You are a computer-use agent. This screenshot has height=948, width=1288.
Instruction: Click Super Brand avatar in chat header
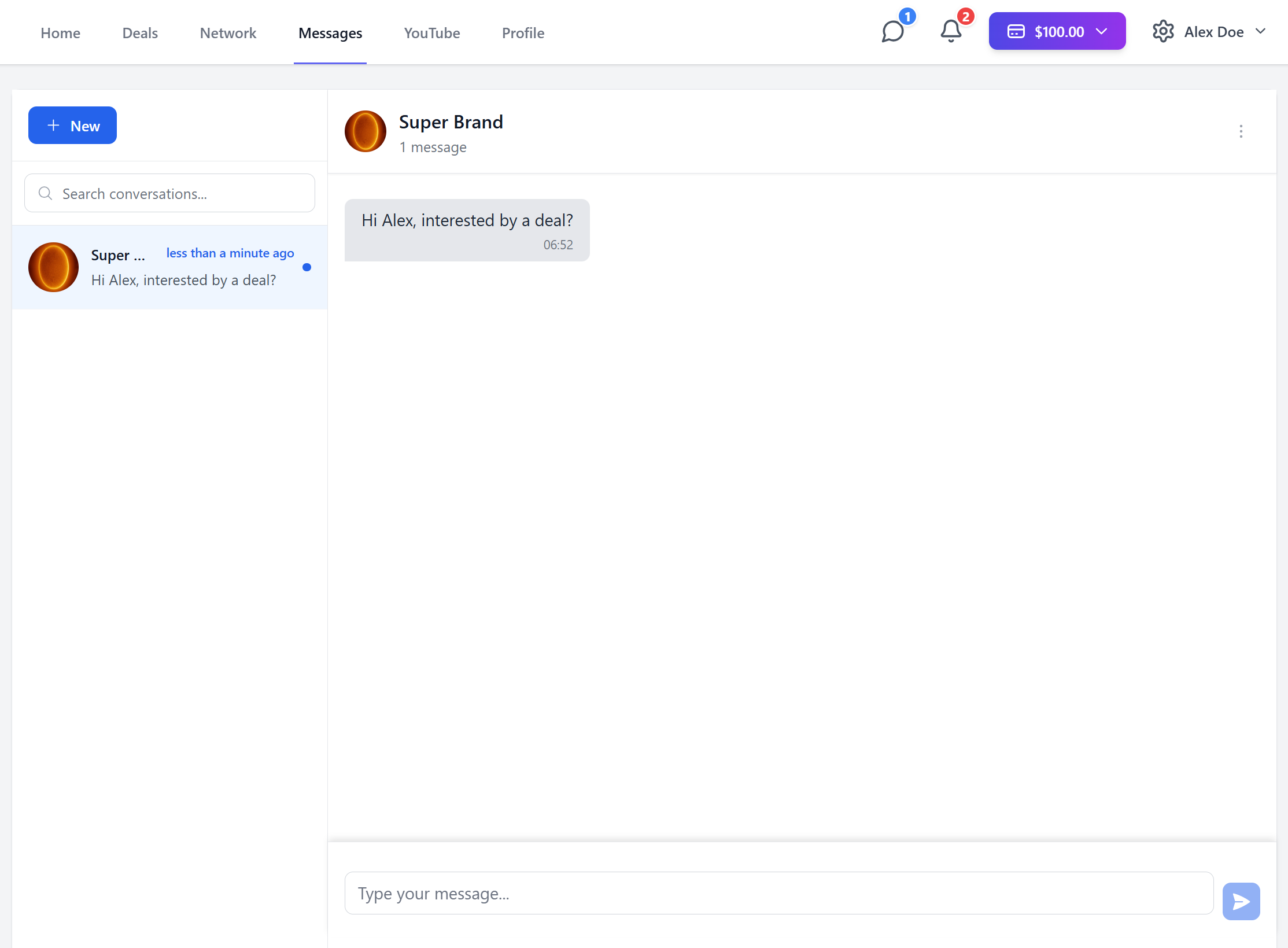(x=366, y=131)
